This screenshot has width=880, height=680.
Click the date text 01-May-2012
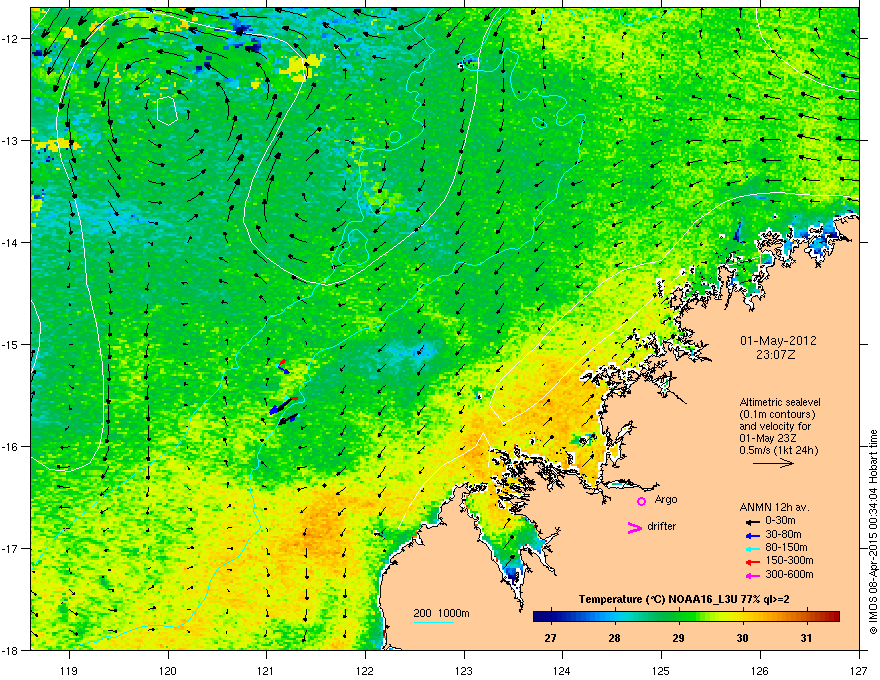pos(778,341)
